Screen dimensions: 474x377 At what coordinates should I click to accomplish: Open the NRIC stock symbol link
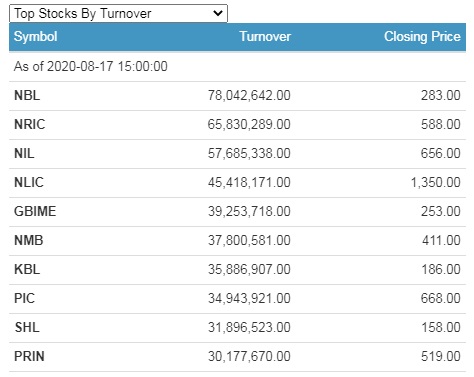point(29,125)
